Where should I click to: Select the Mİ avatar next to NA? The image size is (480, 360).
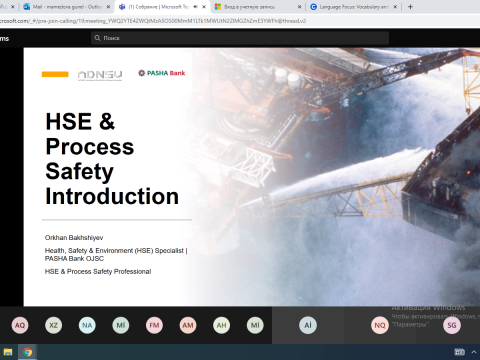(x=121, y=325)
